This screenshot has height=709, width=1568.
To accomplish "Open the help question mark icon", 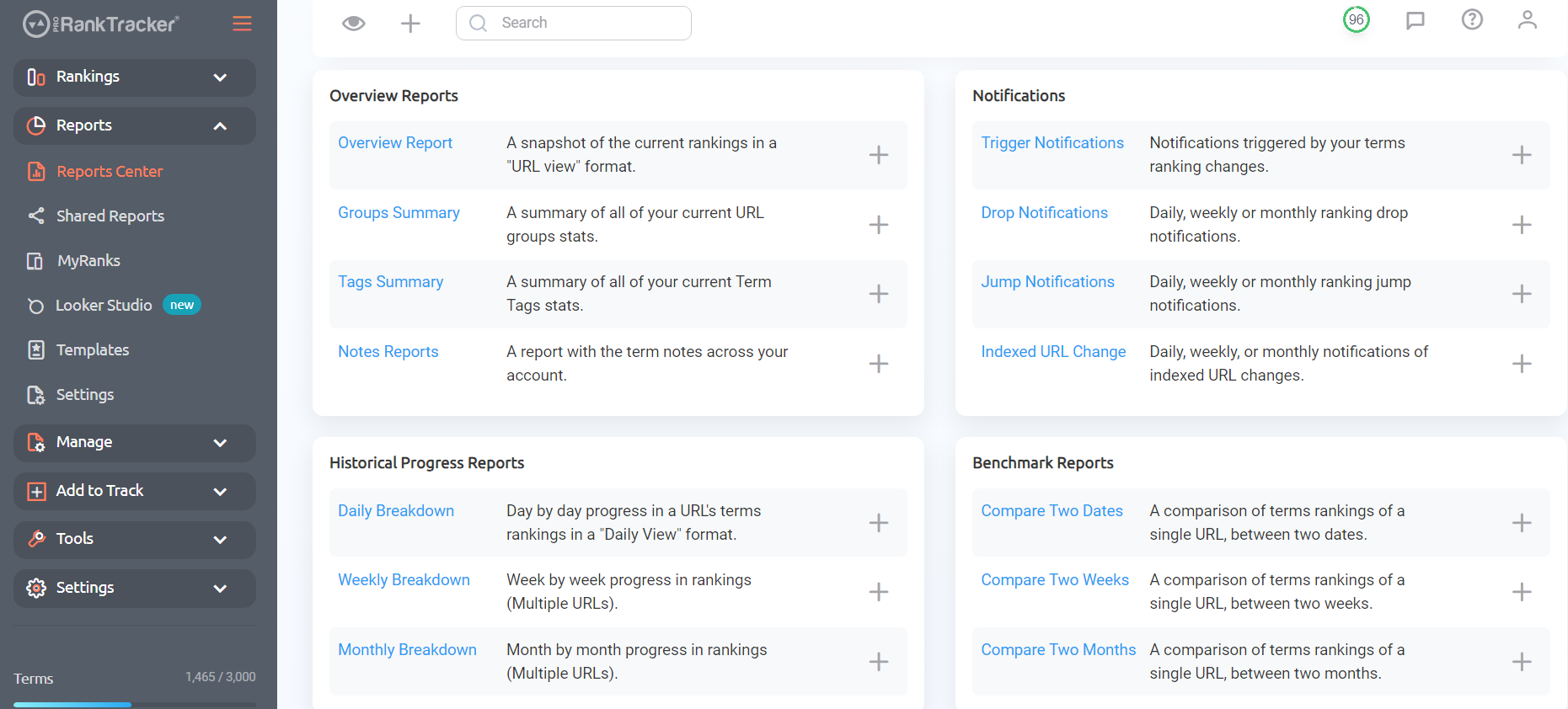I will 1472,19.
